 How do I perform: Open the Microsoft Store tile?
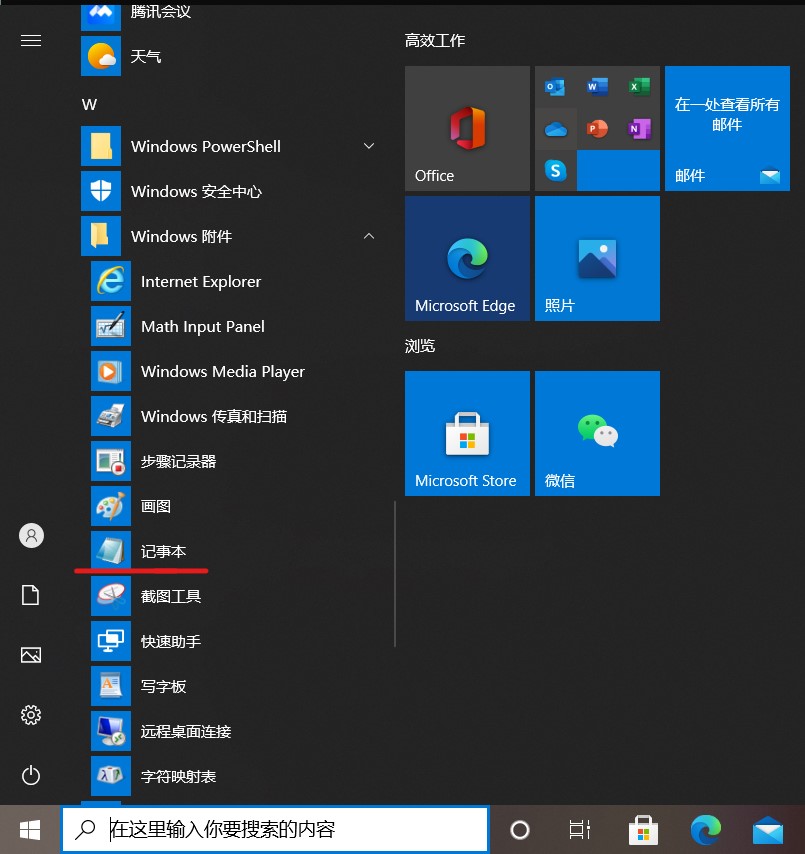pyautogui.click(x=467, y=434)
